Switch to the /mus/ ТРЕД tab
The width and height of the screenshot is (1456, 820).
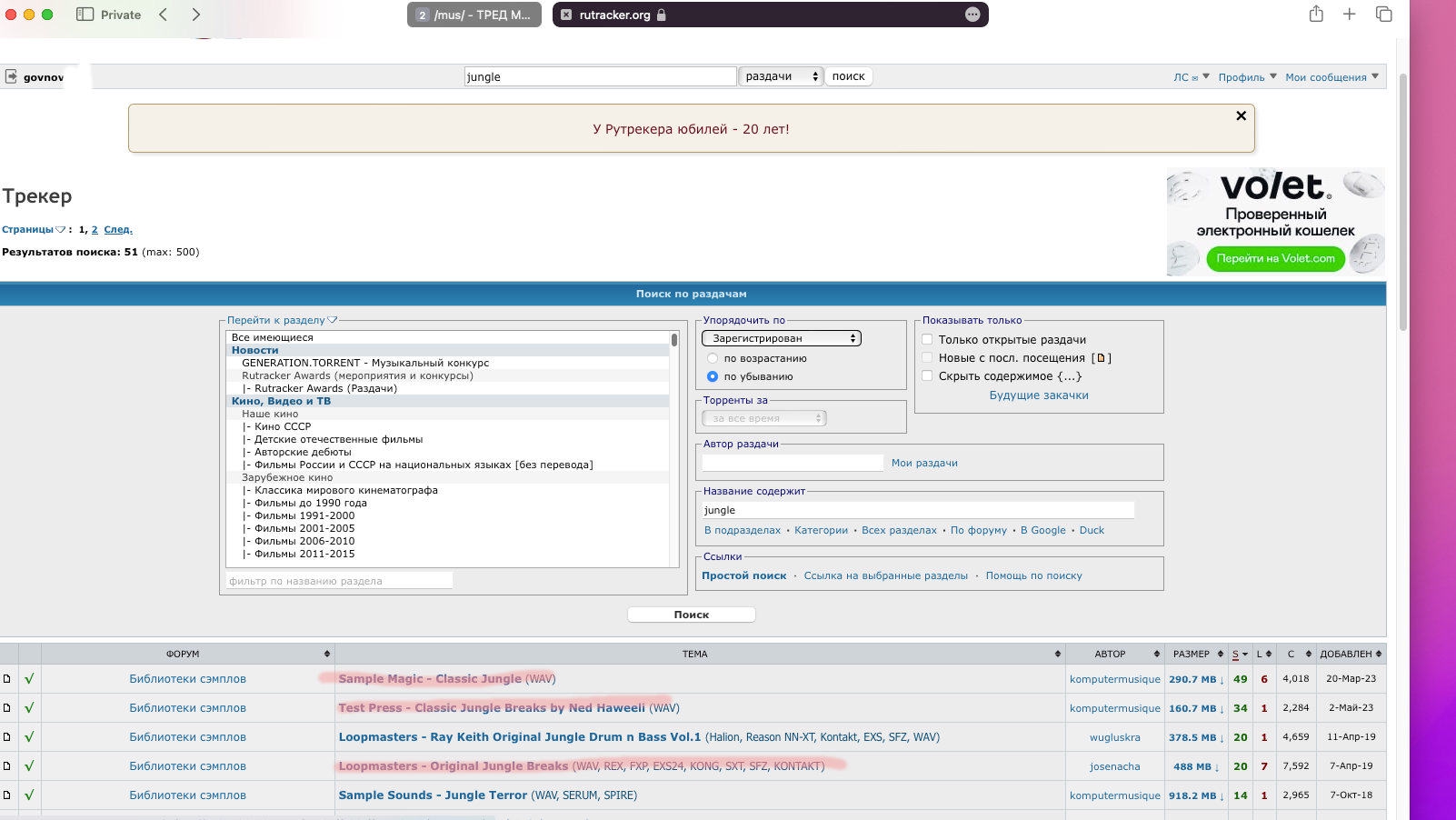[x=474, y=15]
